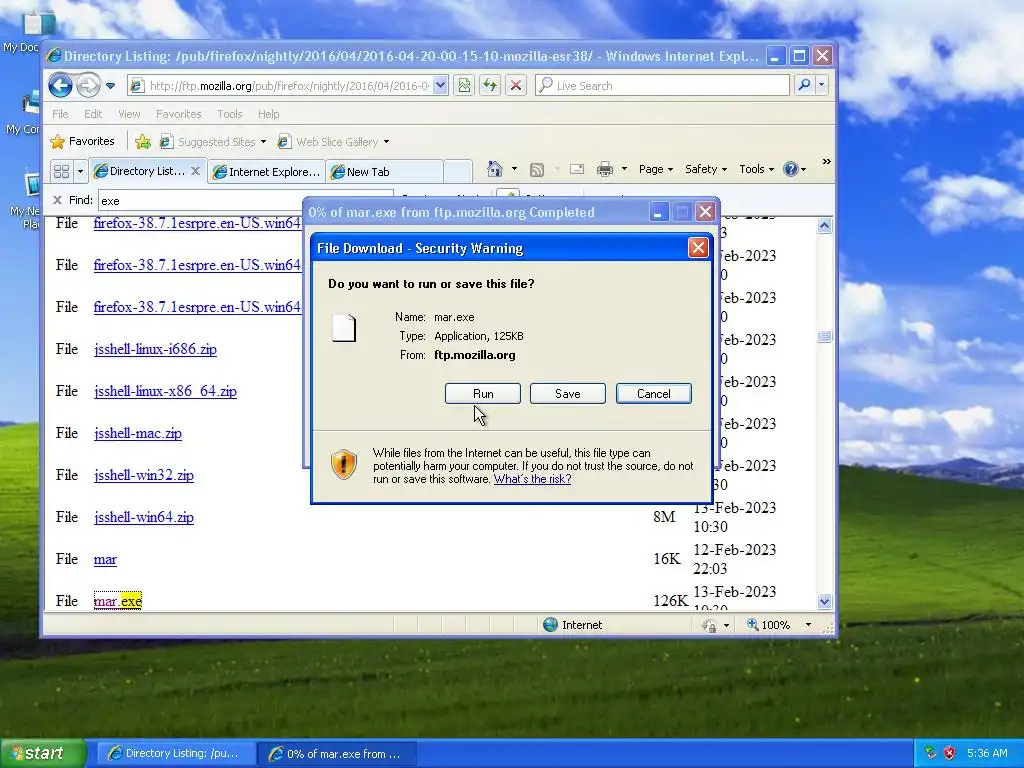Click the Quick Tabs grid icon
This screenshot has width=1024, height=768.
(x=61, y=172)
